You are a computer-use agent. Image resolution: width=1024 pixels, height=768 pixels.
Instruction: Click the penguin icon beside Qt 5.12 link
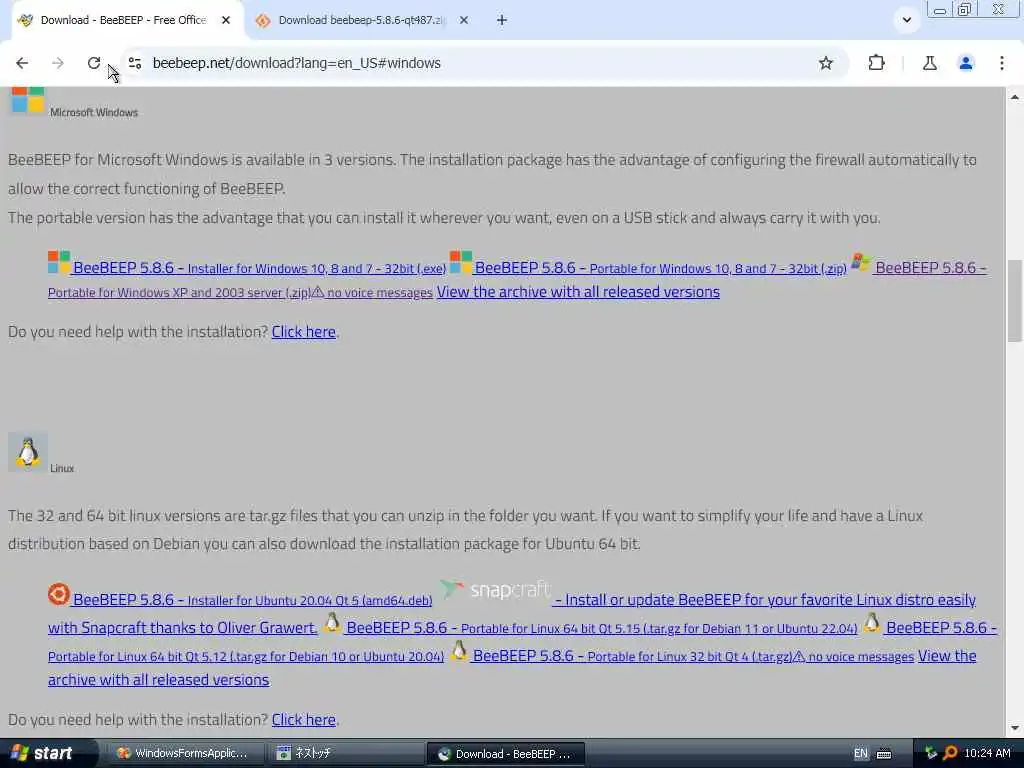tap(871, 622)
